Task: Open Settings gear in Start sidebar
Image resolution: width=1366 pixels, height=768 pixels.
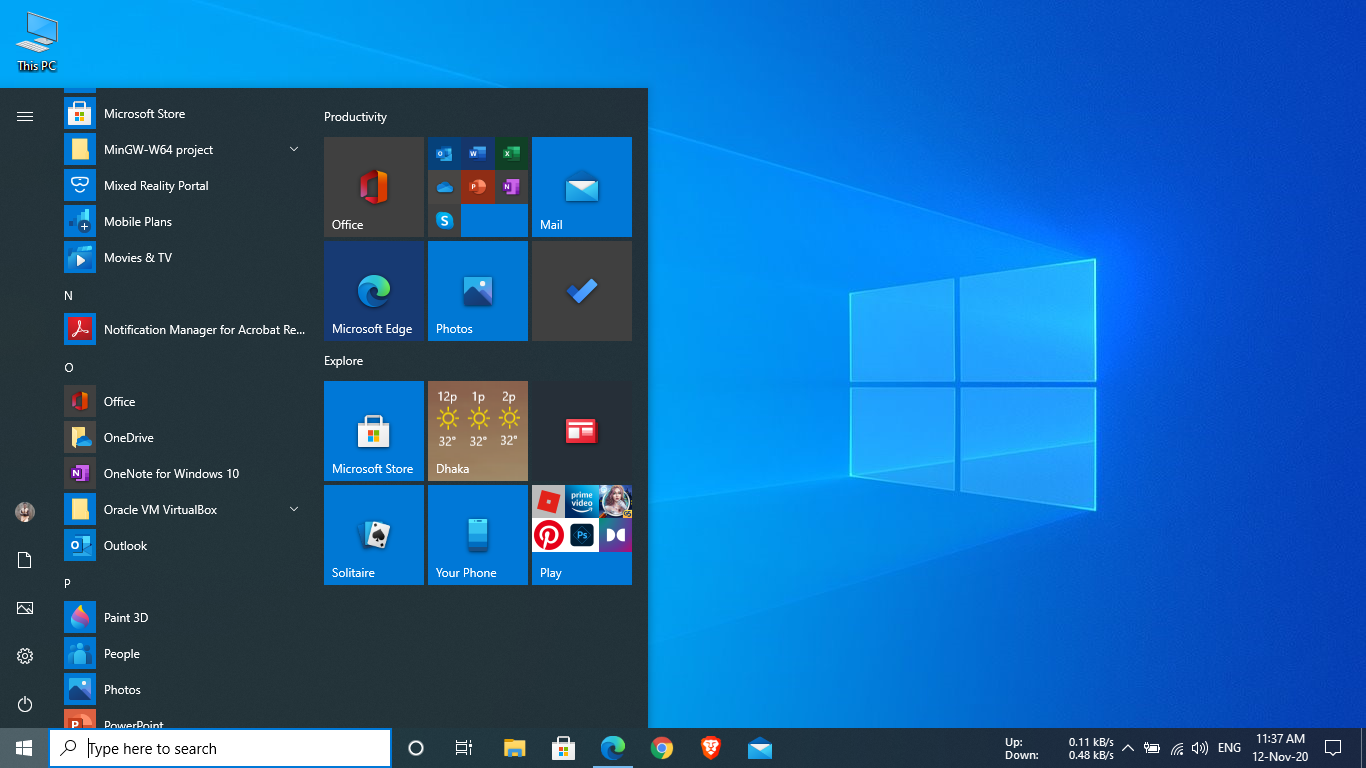Action: click(25, 656)
